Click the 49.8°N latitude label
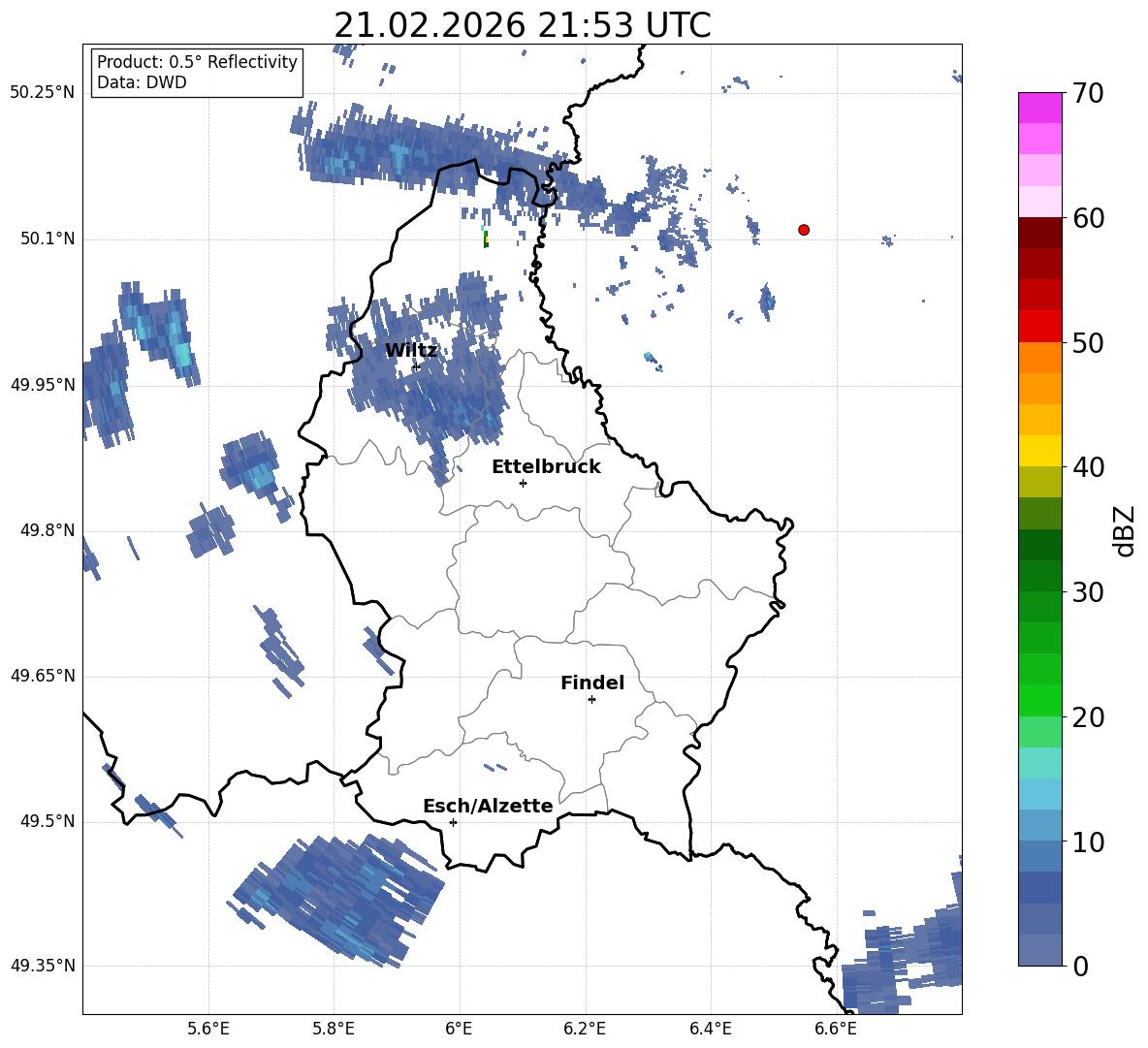Image resolution: width=1148 pixels, height=1048 pixels. pos(48,530)
